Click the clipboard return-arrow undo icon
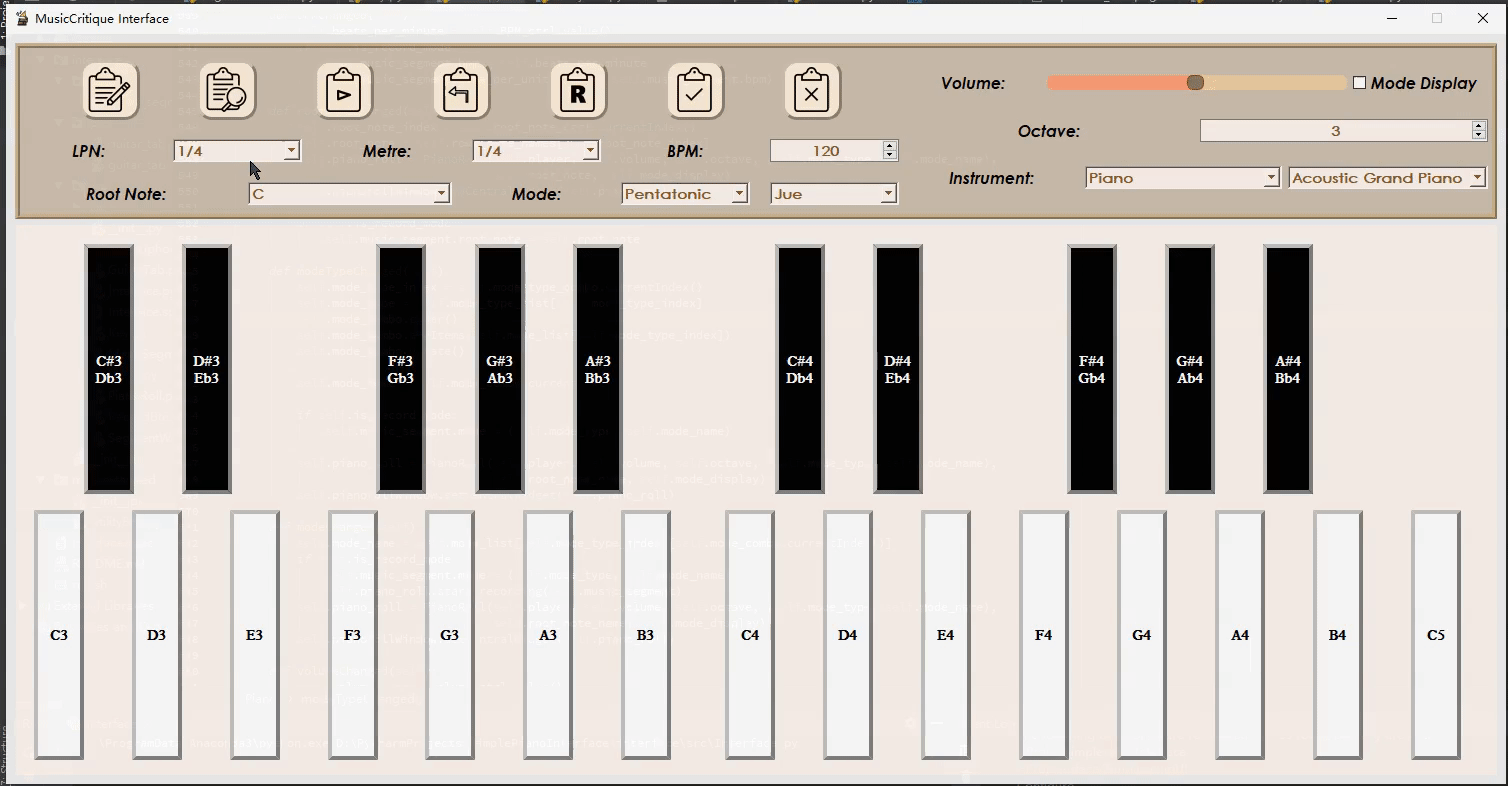The width and height of the screenshot is (1508, 786). coord(461,91)
